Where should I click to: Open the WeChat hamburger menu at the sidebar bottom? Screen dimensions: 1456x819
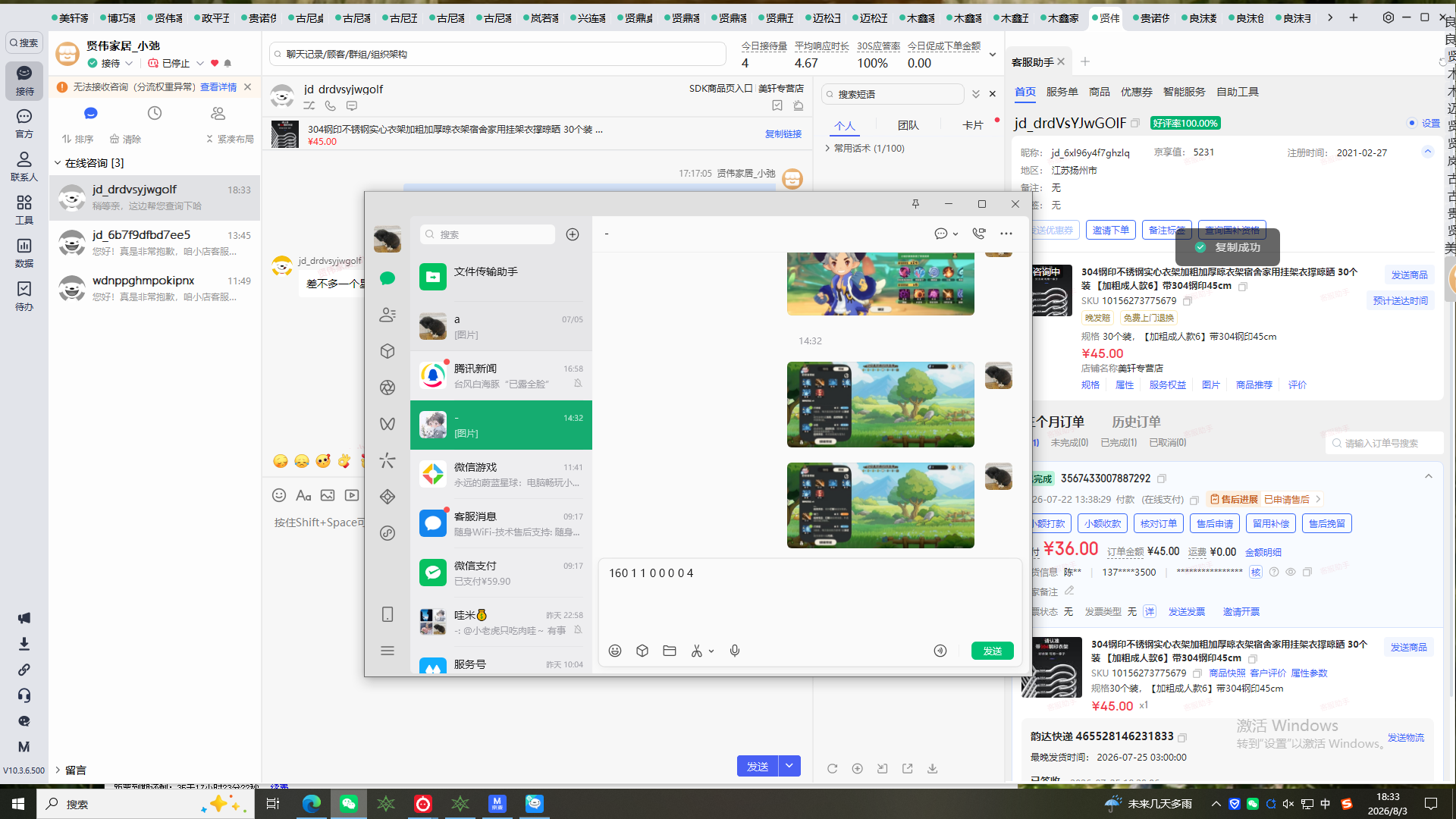tap(388, 651)
